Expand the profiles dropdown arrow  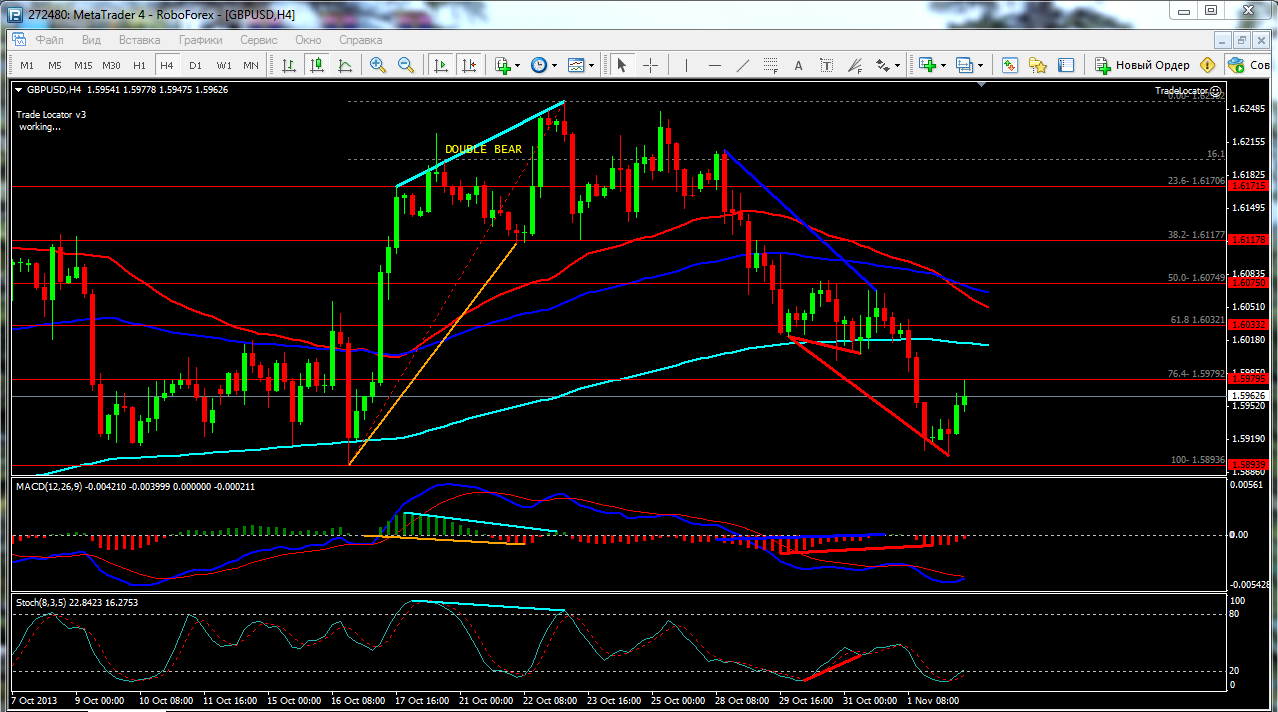pos(979,66)
